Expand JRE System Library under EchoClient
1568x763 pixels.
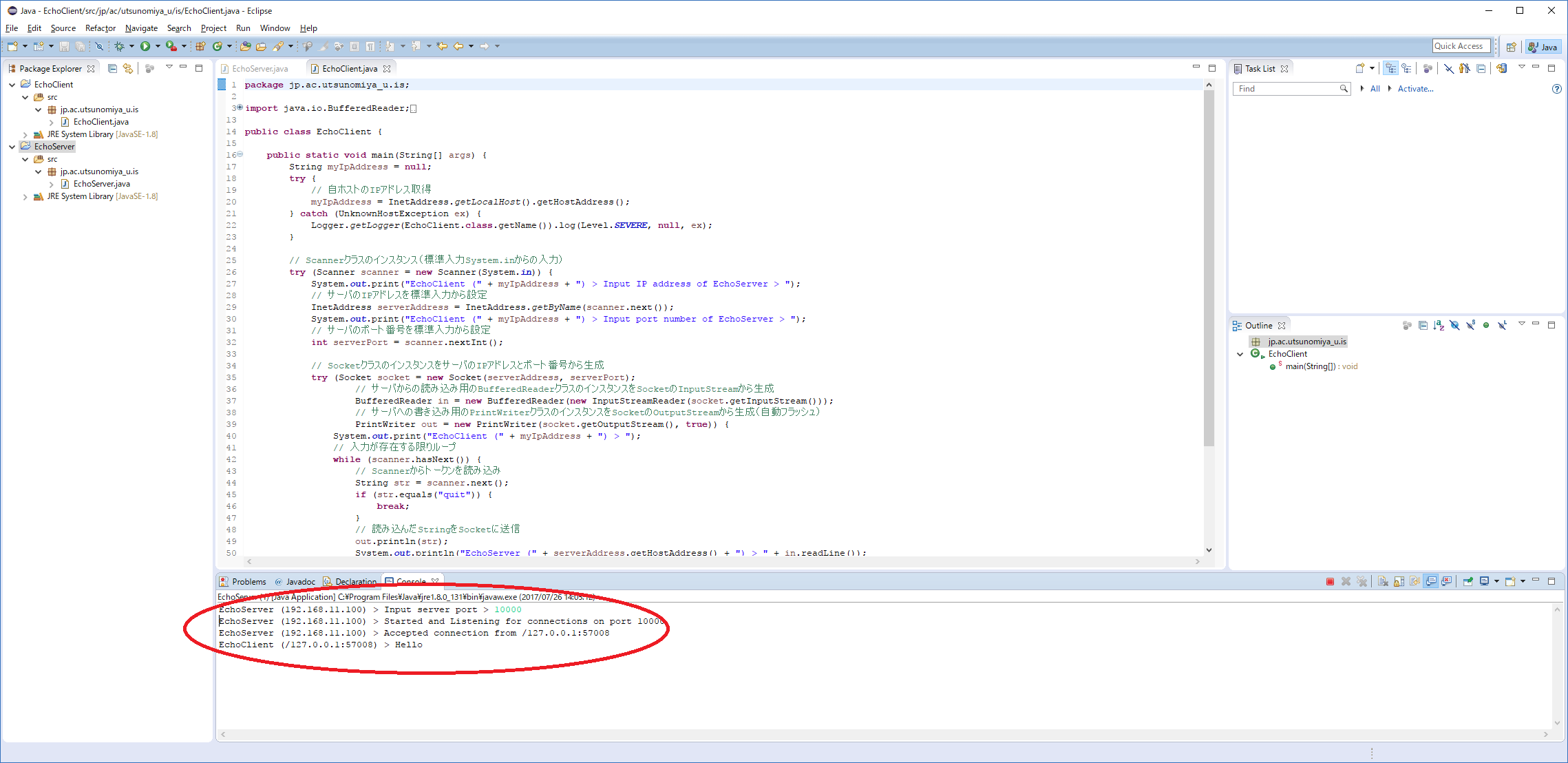[25, 135]
